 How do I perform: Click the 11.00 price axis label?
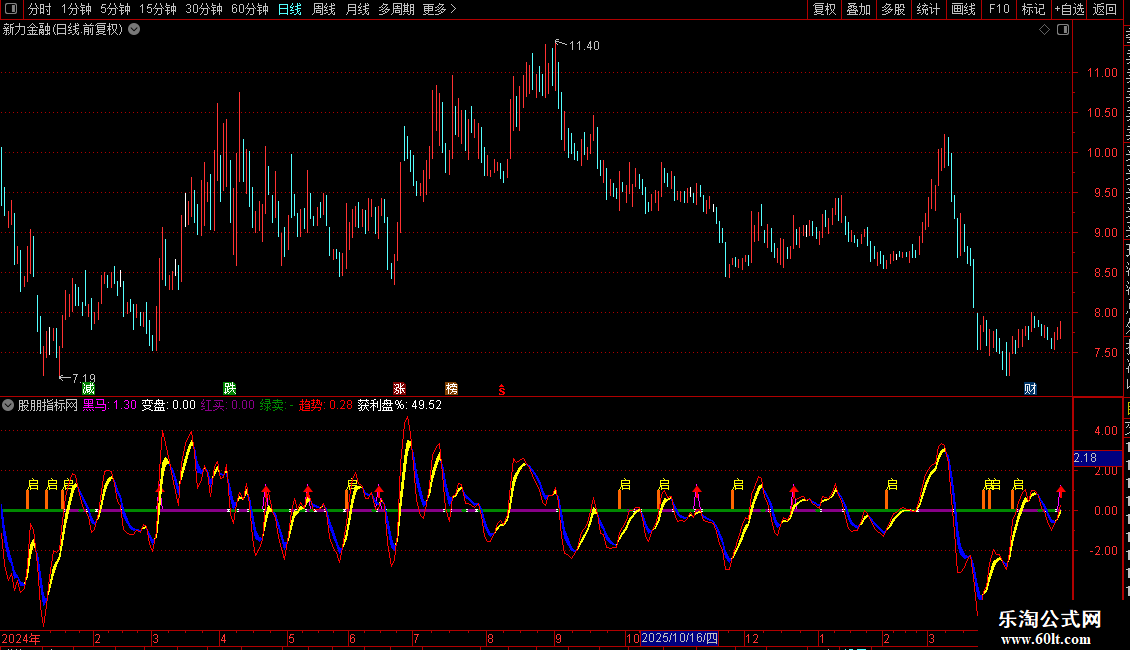(1102, 73)
